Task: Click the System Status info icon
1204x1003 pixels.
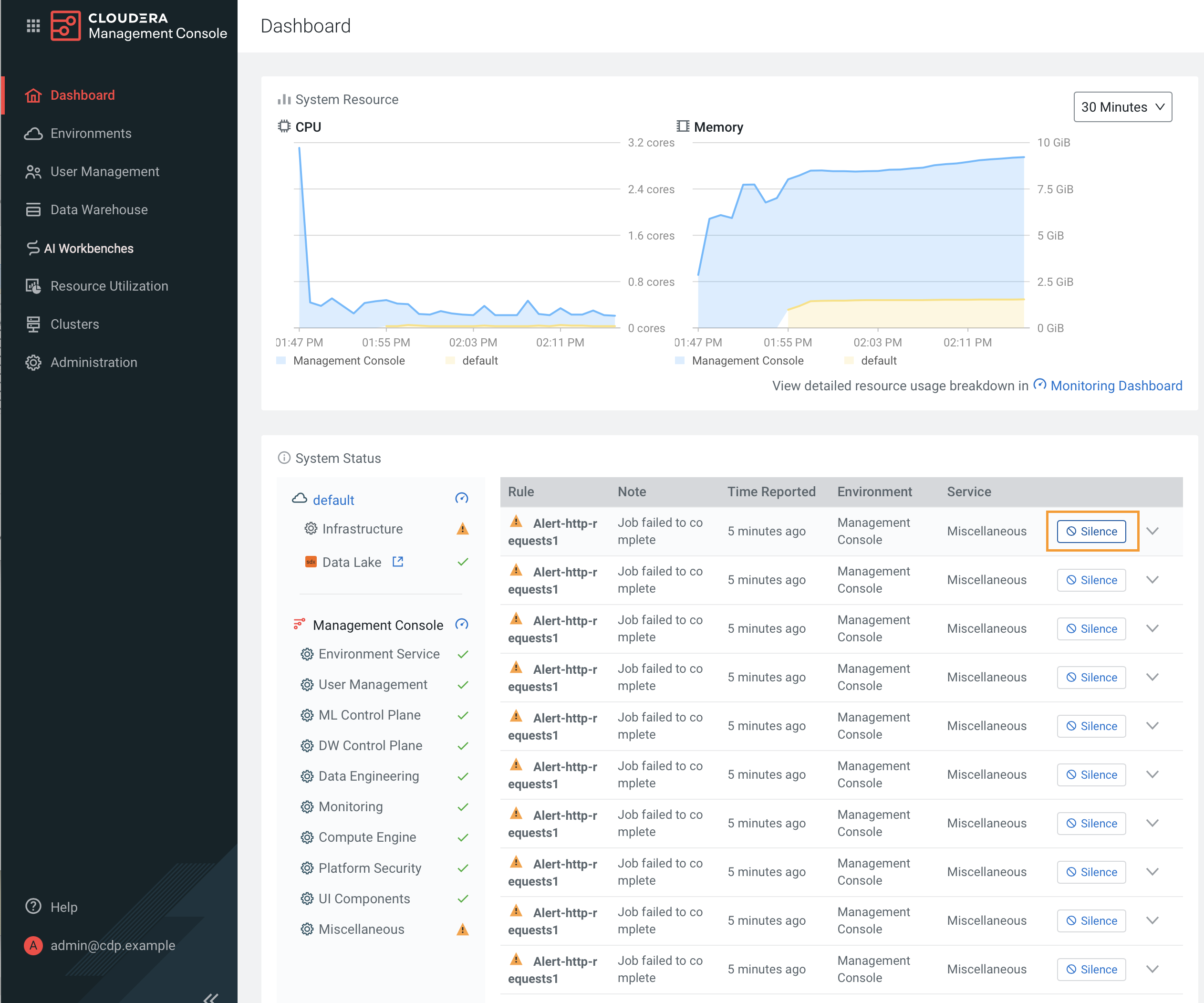Action: click(x=284, y=458)
